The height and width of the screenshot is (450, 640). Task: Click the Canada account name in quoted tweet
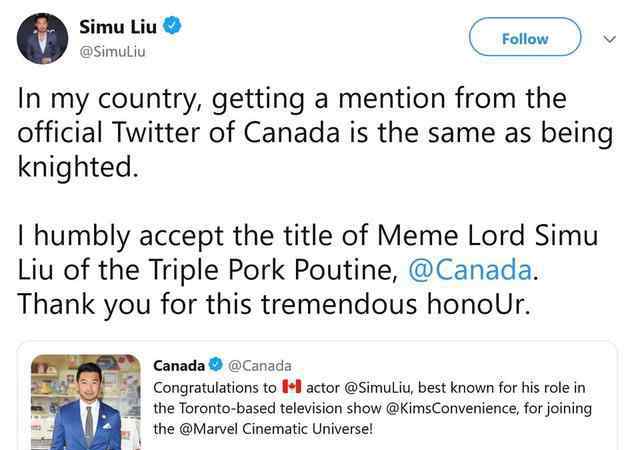tap(179, 366)
